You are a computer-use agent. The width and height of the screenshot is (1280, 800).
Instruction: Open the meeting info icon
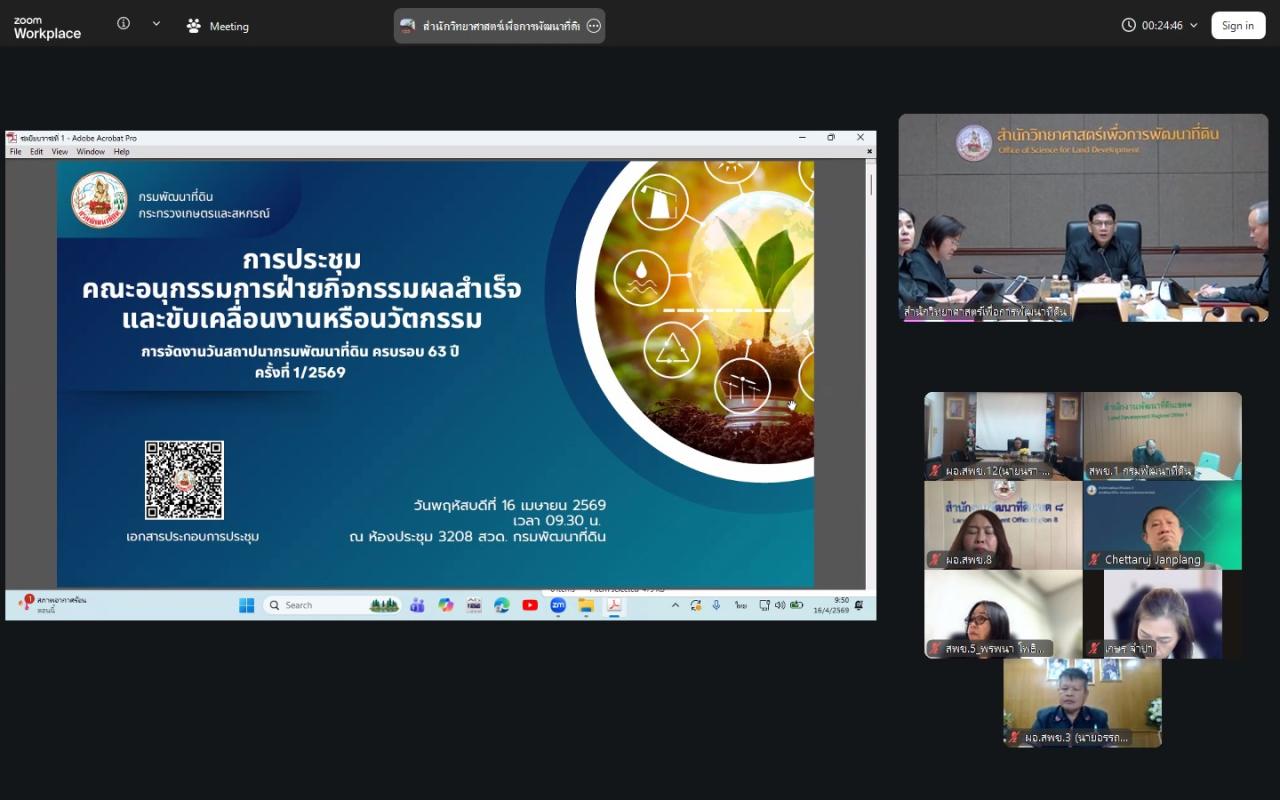coord(123,24)
